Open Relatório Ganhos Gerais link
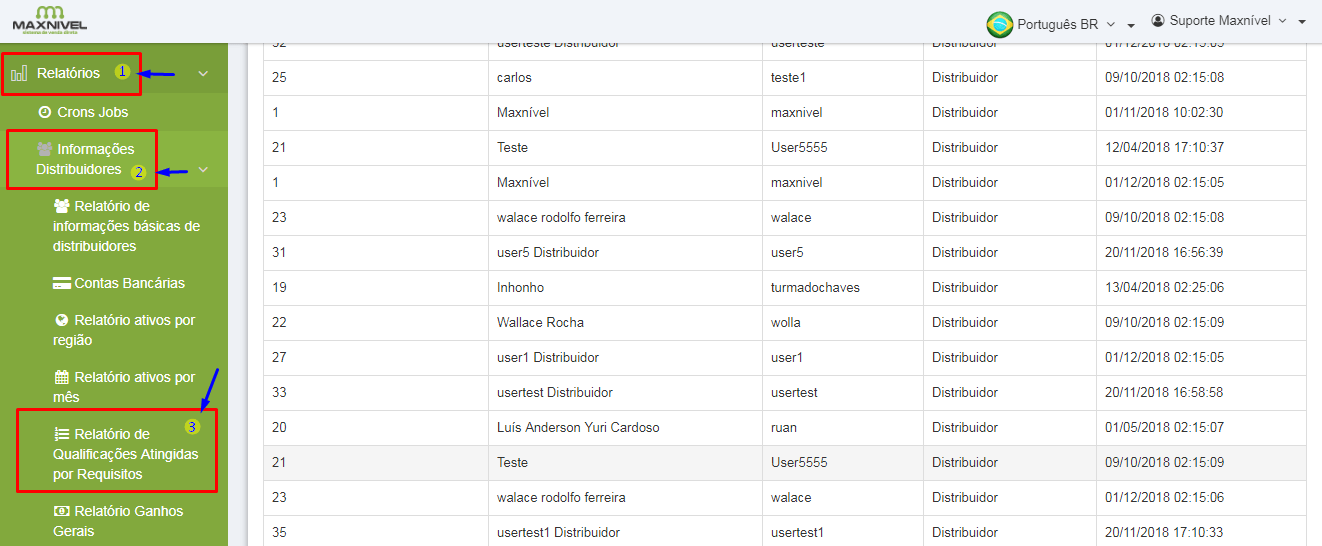Screen dimensions: 1322x546 [x=118, y=521]
